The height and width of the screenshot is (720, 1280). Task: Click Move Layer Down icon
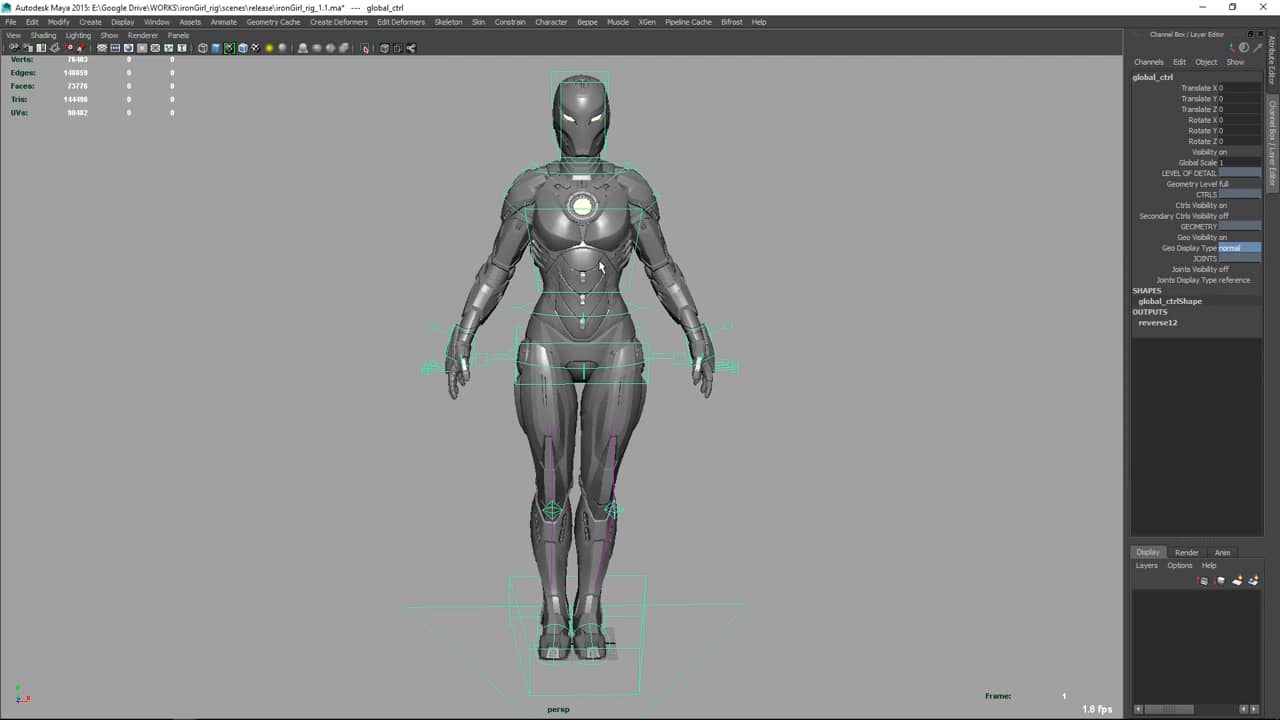[1220, 580]
